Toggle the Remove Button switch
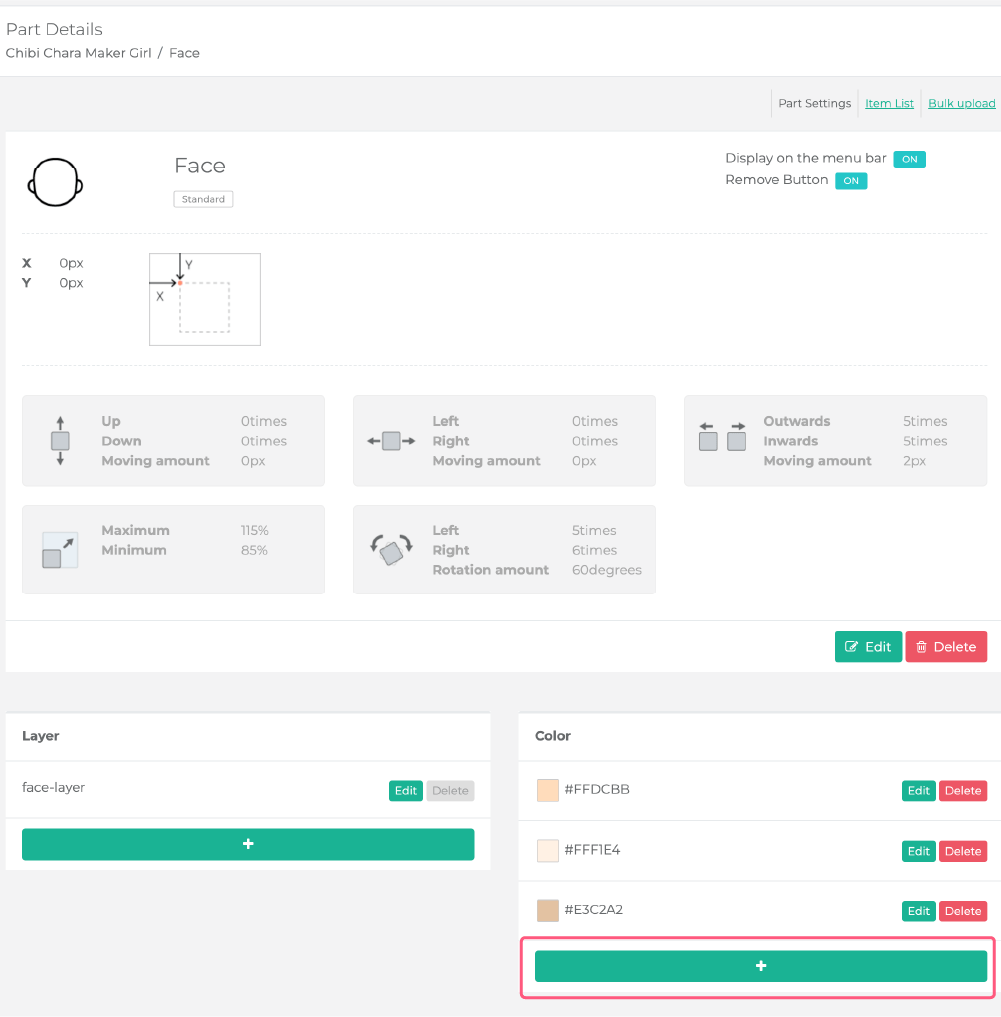 pyautogui.click(x=851, y=180)
